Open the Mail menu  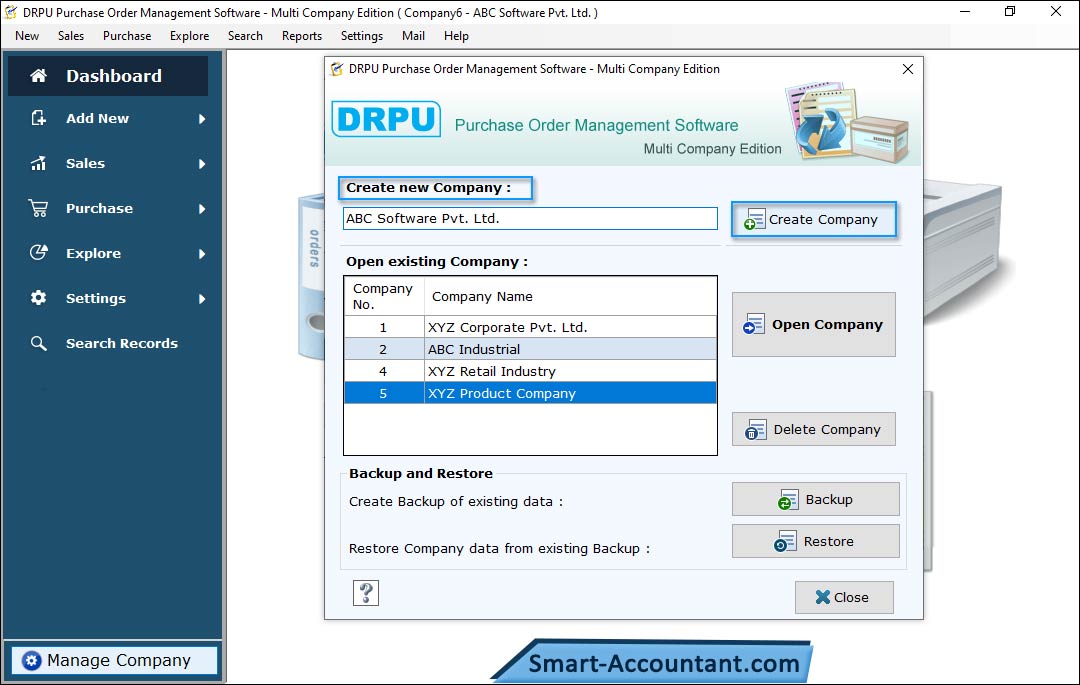pos(413,36)
